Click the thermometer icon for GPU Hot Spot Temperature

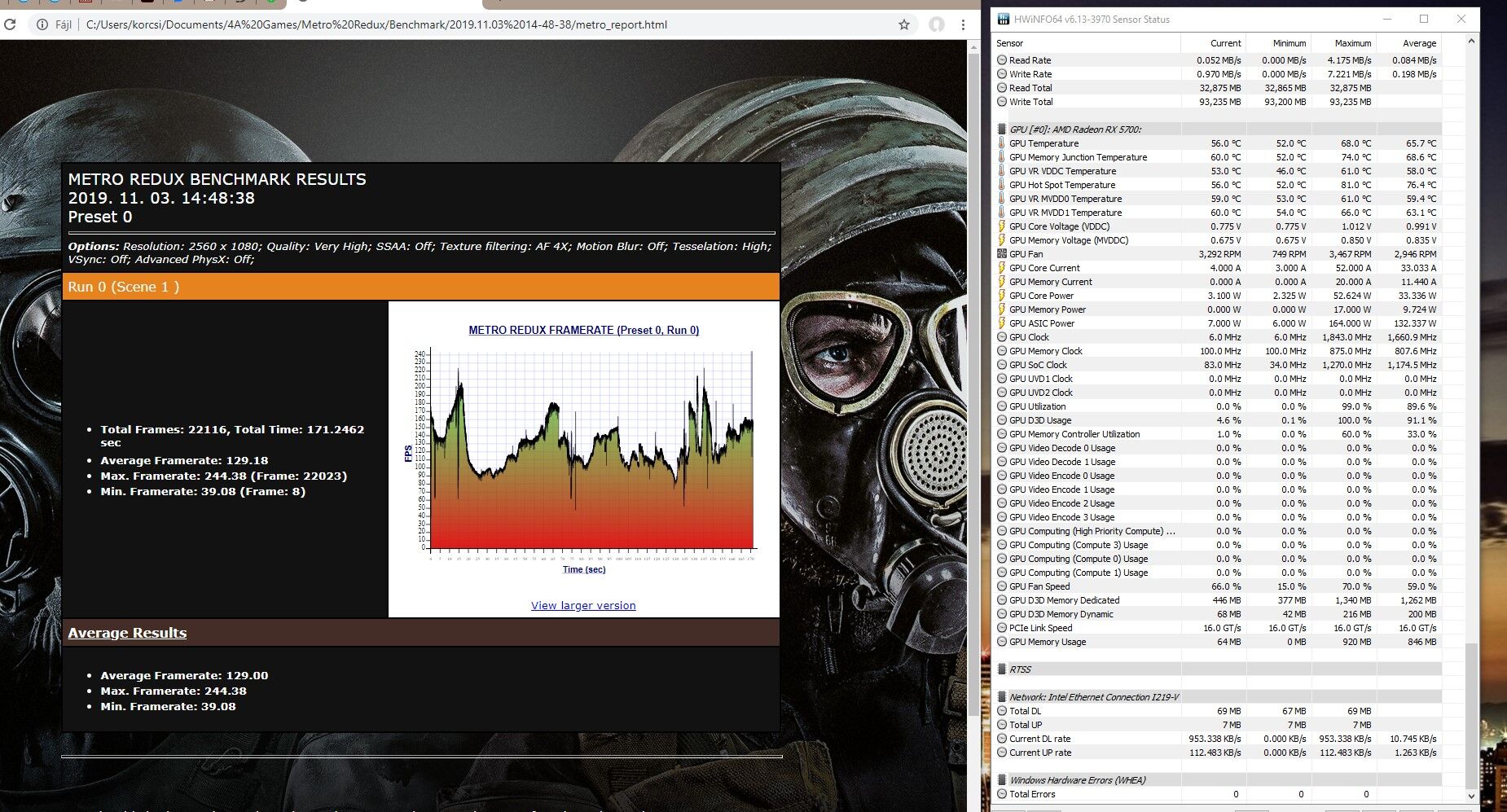(1002, 185)
